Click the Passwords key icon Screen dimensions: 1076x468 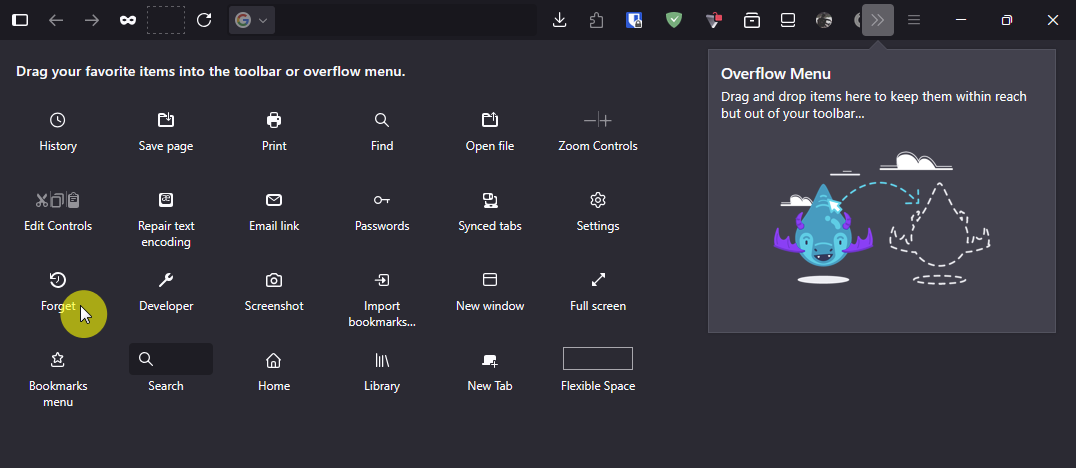pyautogui.click(x=382, y=200)
